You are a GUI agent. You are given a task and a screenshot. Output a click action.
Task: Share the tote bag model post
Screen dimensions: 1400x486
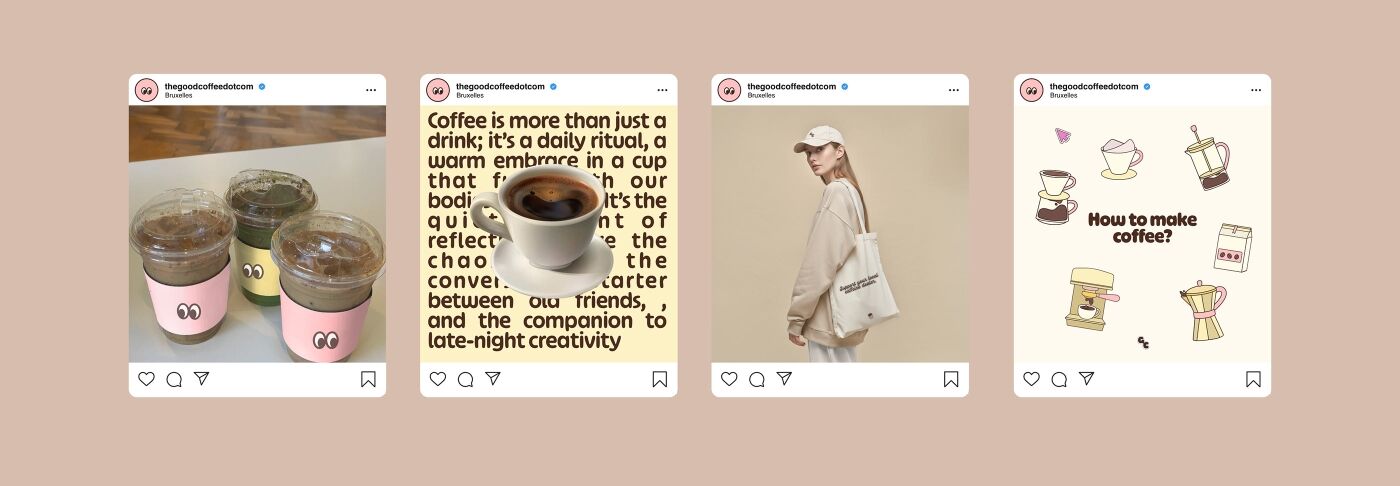(785, 379)
